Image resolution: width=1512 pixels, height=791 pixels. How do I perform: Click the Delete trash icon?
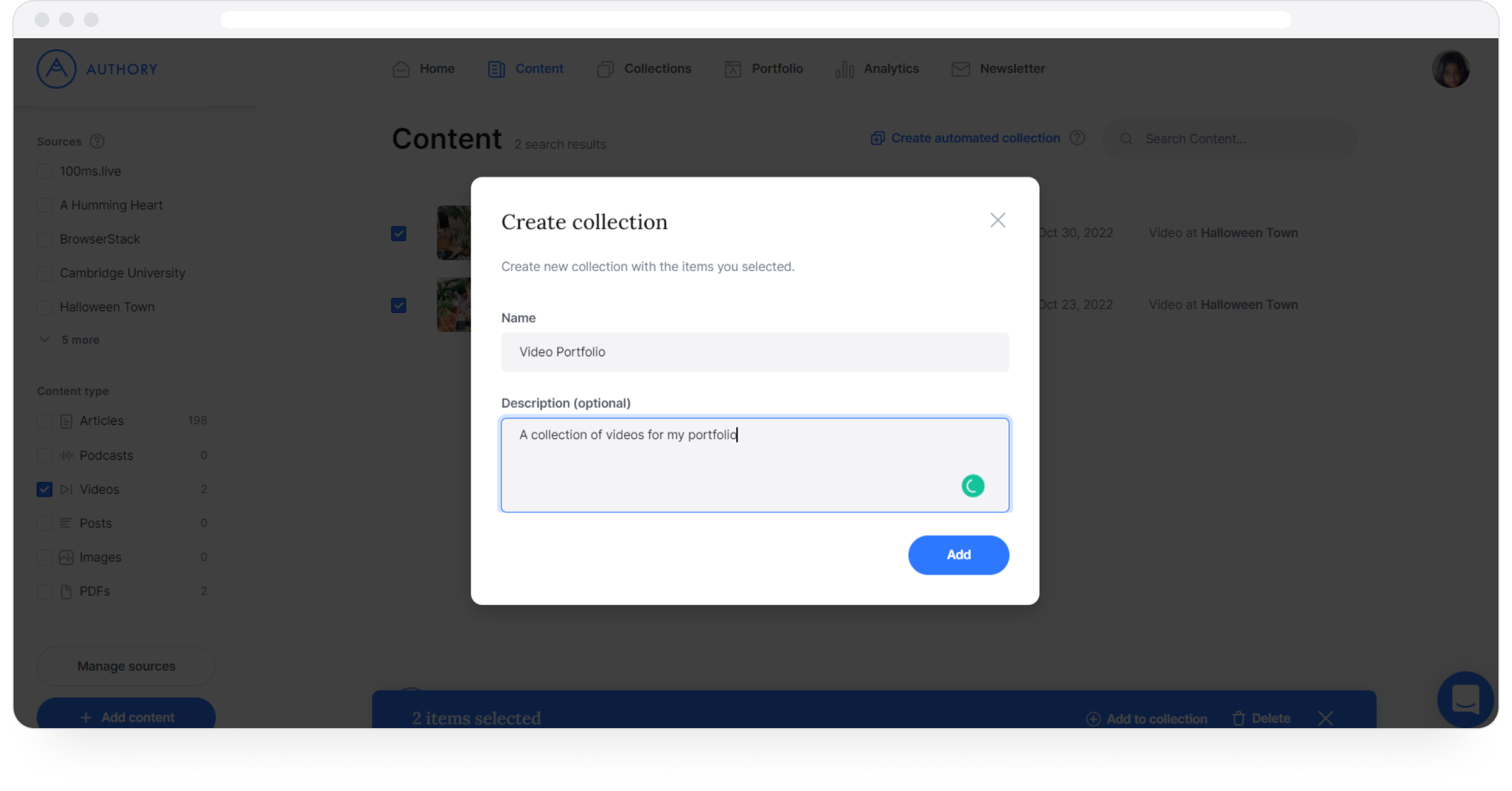[x=1238, y=718]
